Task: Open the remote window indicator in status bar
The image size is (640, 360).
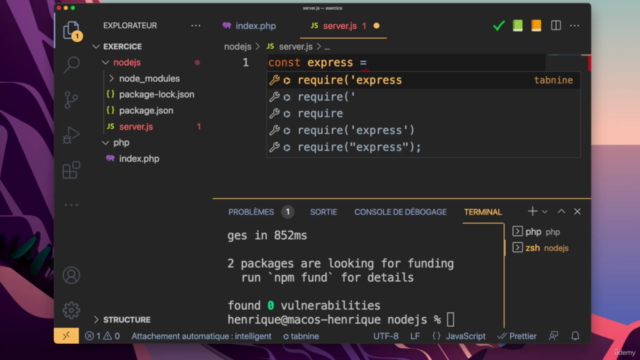Action: tap(66, 336)
